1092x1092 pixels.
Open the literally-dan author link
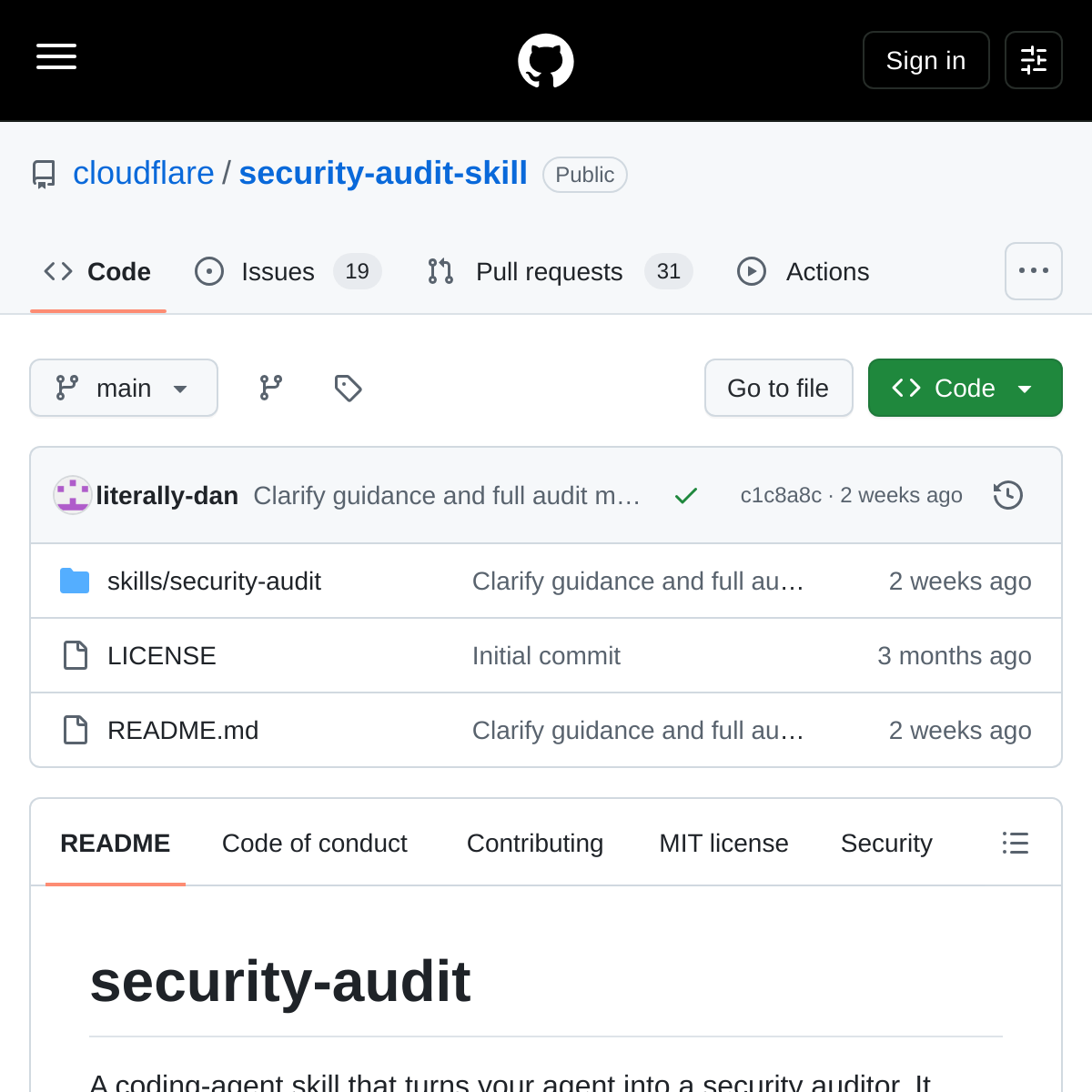[x=167, y=495]
